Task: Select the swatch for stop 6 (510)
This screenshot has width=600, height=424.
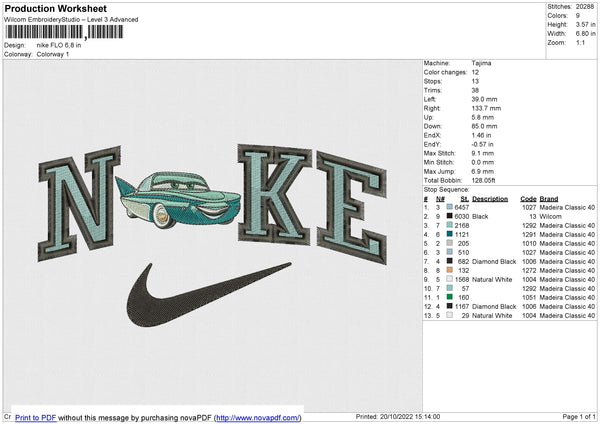Action: coord(450,252)
